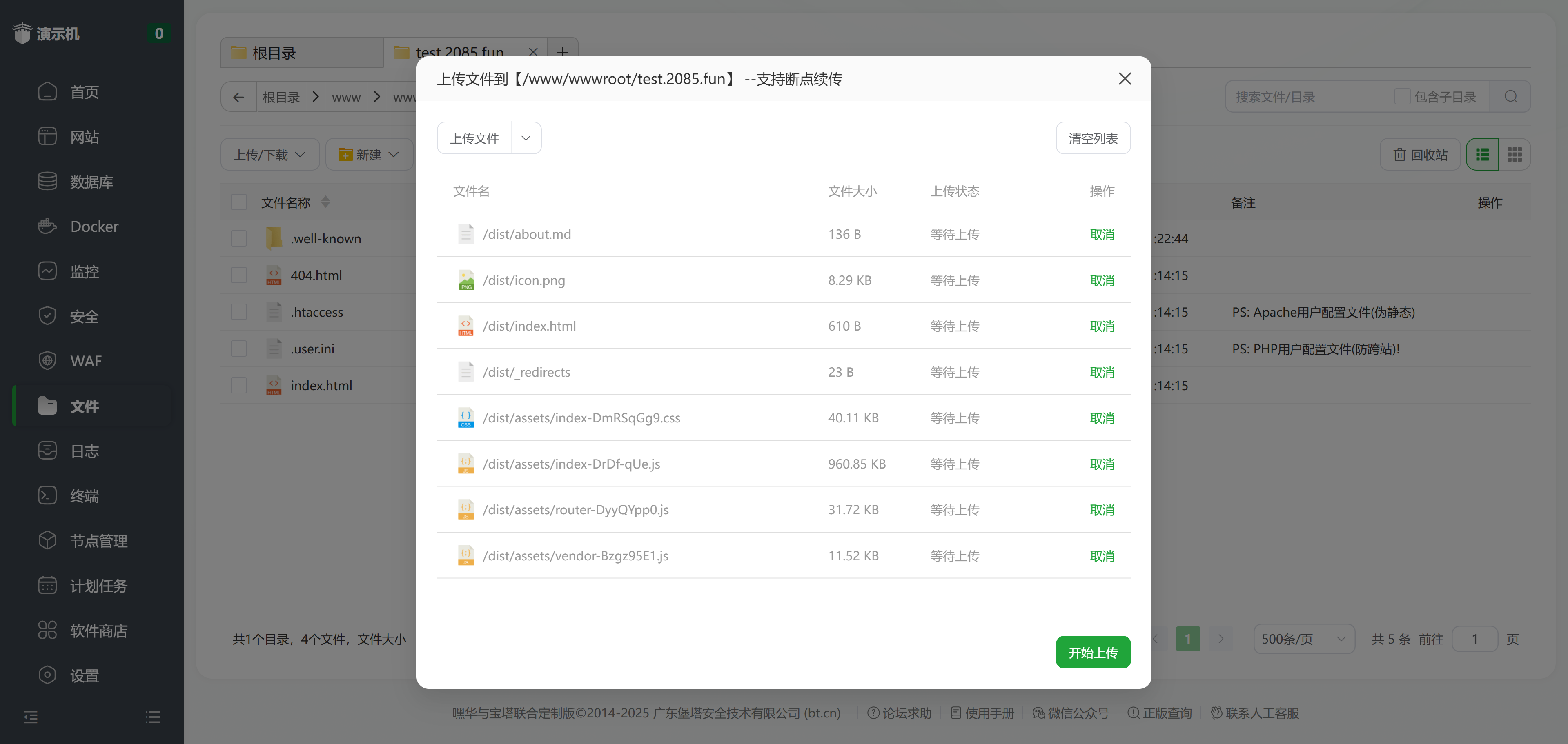This screenshot has width=1568, height=744.
Task: Collapse sidebar using bottom-left menu icon
Action: point(31,717)
